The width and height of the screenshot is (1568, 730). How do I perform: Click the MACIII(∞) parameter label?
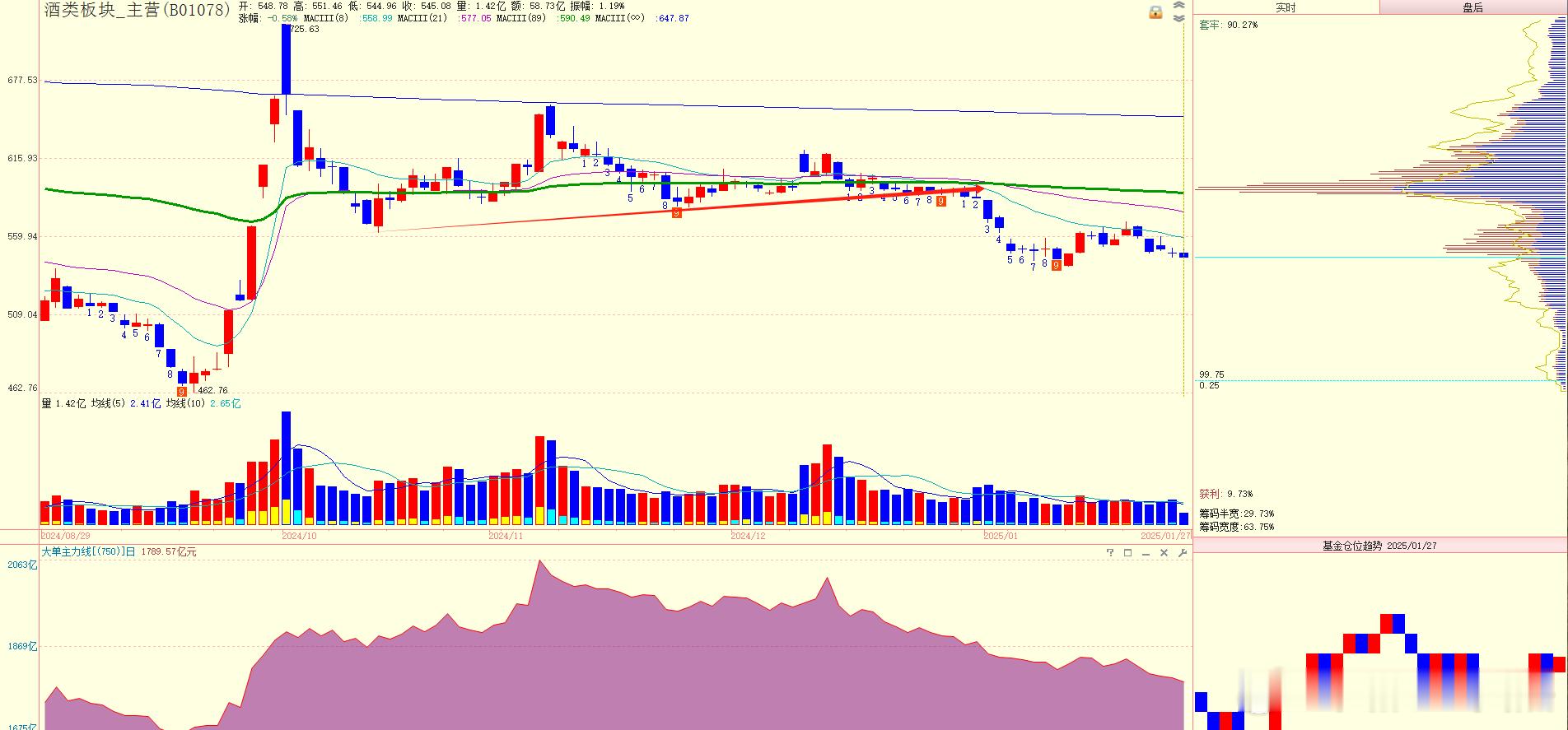click(x=620, y=18)
